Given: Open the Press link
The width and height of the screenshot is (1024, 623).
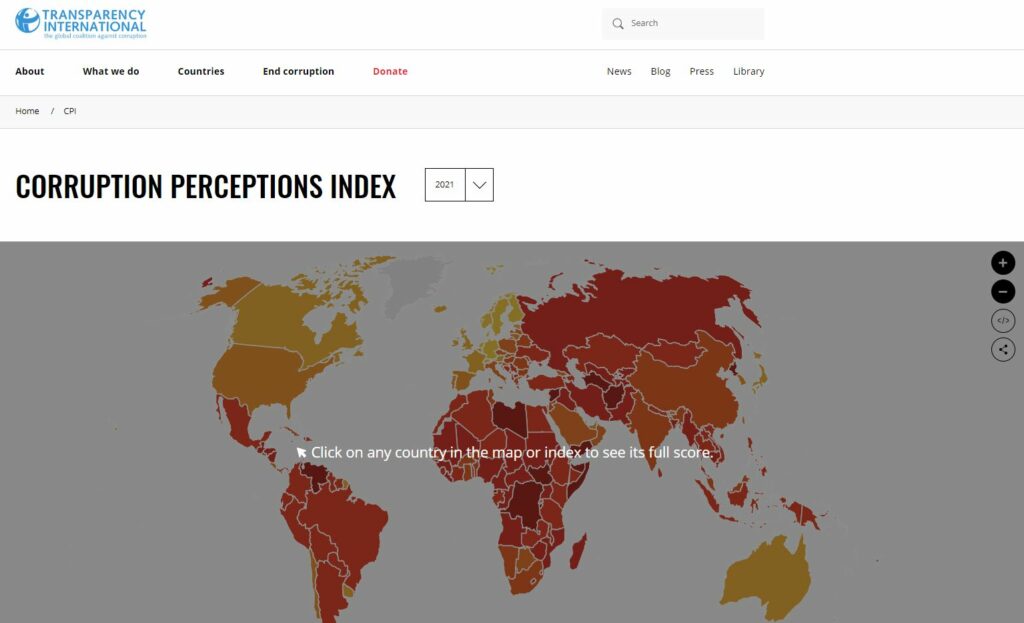Looking at the screenshot, I should coord(701,71).
